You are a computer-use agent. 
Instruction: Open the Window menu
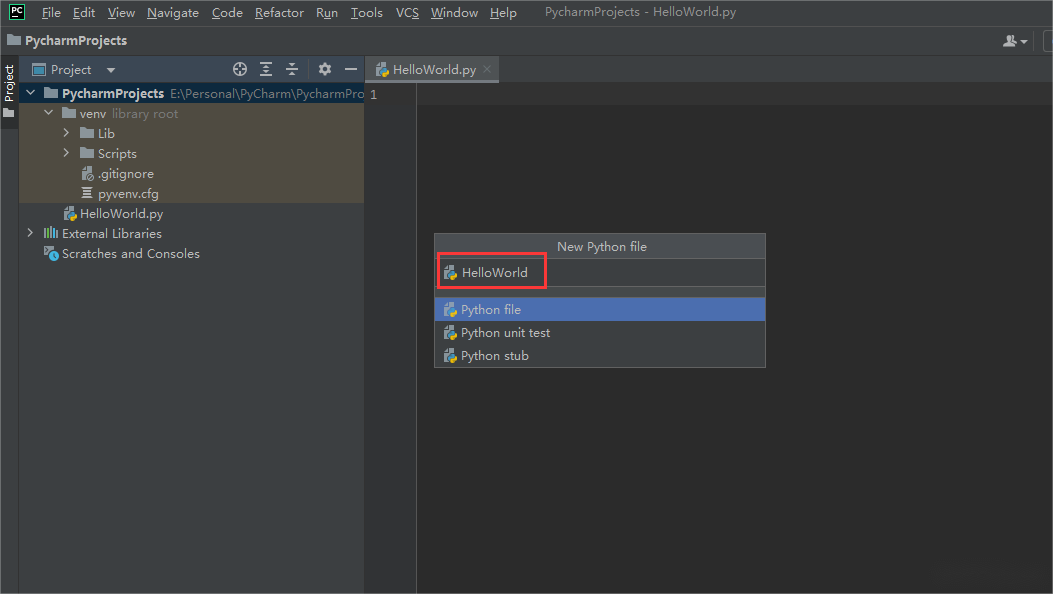[x=454, y=13]
